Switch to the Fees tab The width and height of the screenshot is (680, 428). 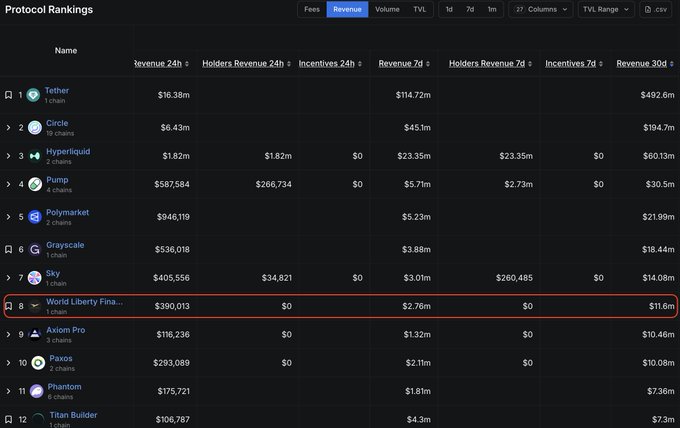coord(312,9)
